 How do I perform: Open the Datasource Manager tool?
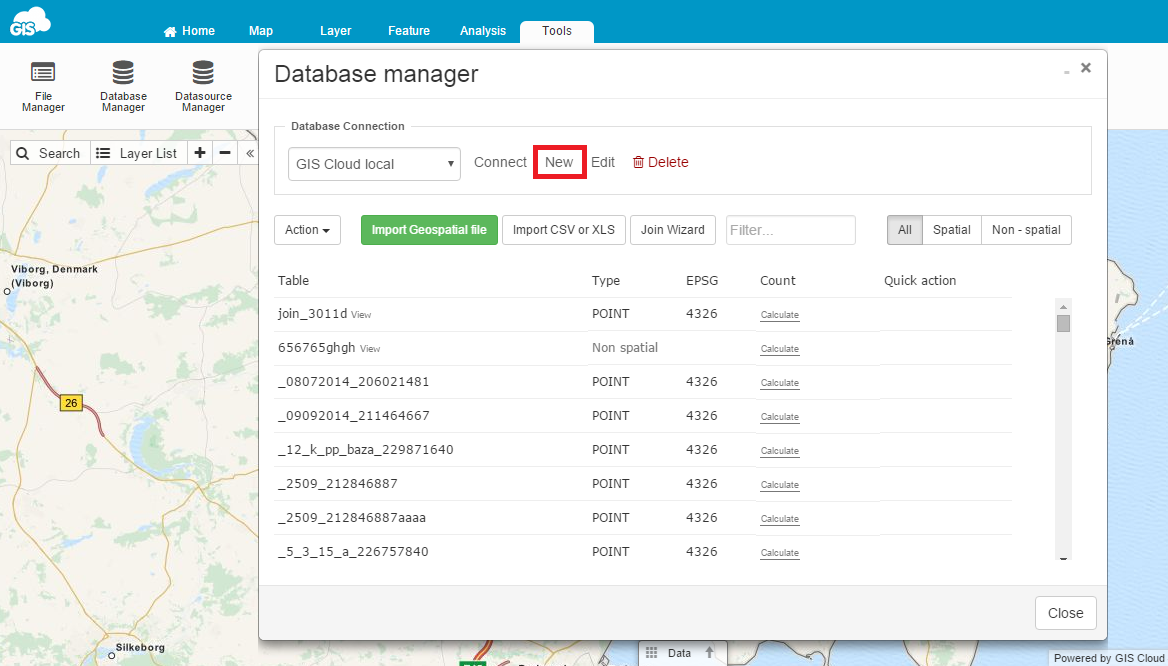point(203,87)
